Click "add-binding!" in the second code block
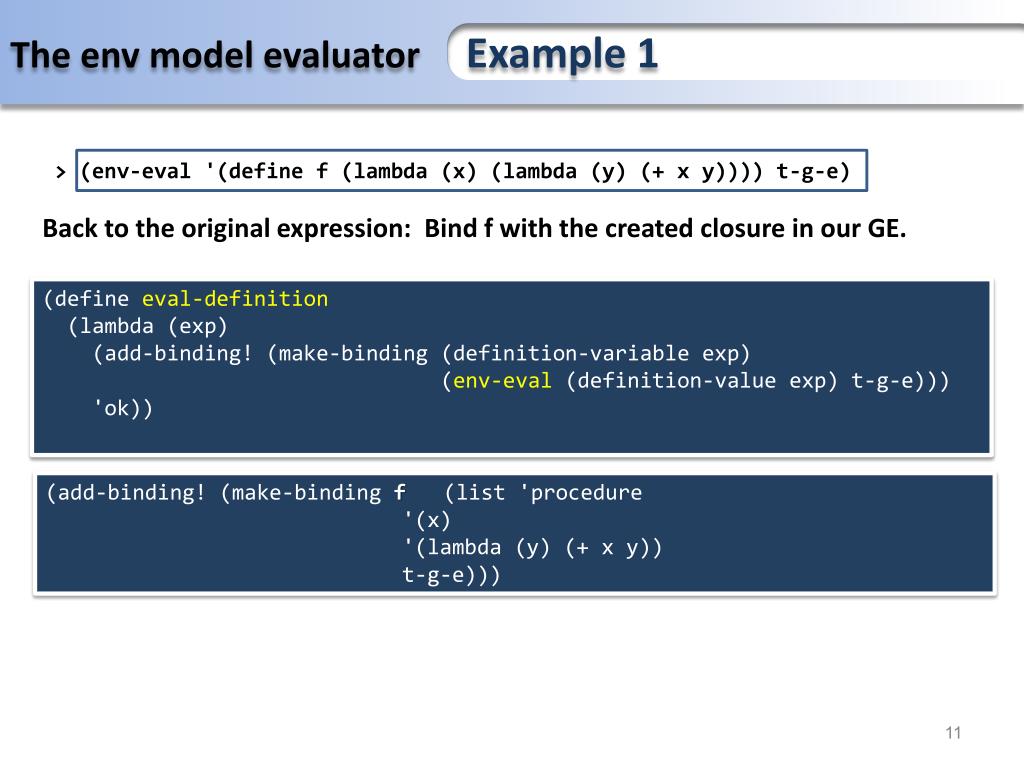 (x=131, y=492)
